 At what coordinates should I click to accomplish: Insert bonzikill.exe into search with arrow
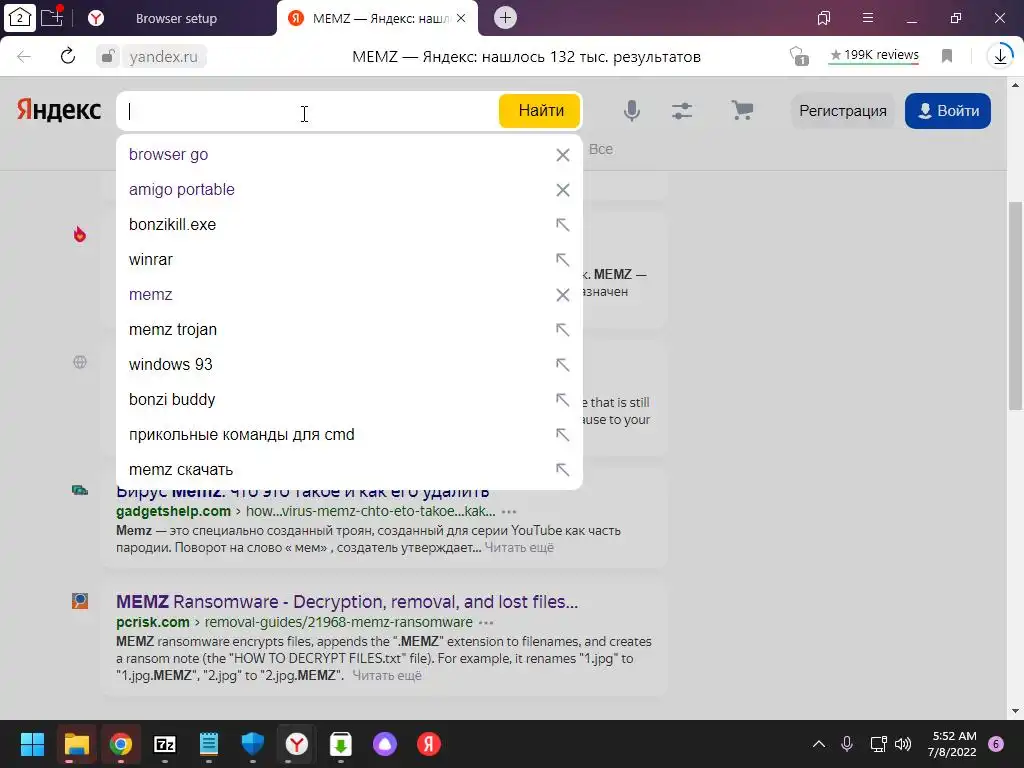[x=562, y=225]
